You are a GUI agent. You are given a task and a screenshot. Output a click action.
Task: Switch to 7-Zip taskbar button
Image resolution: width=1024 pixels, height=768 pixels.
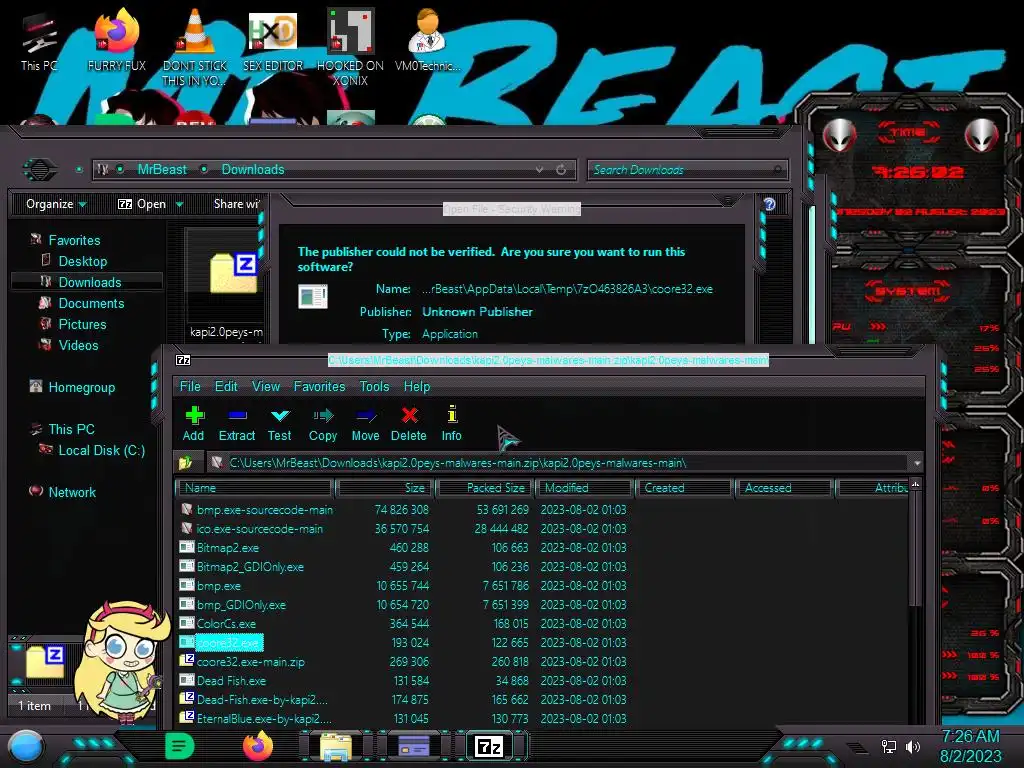[x=489, y=746]
